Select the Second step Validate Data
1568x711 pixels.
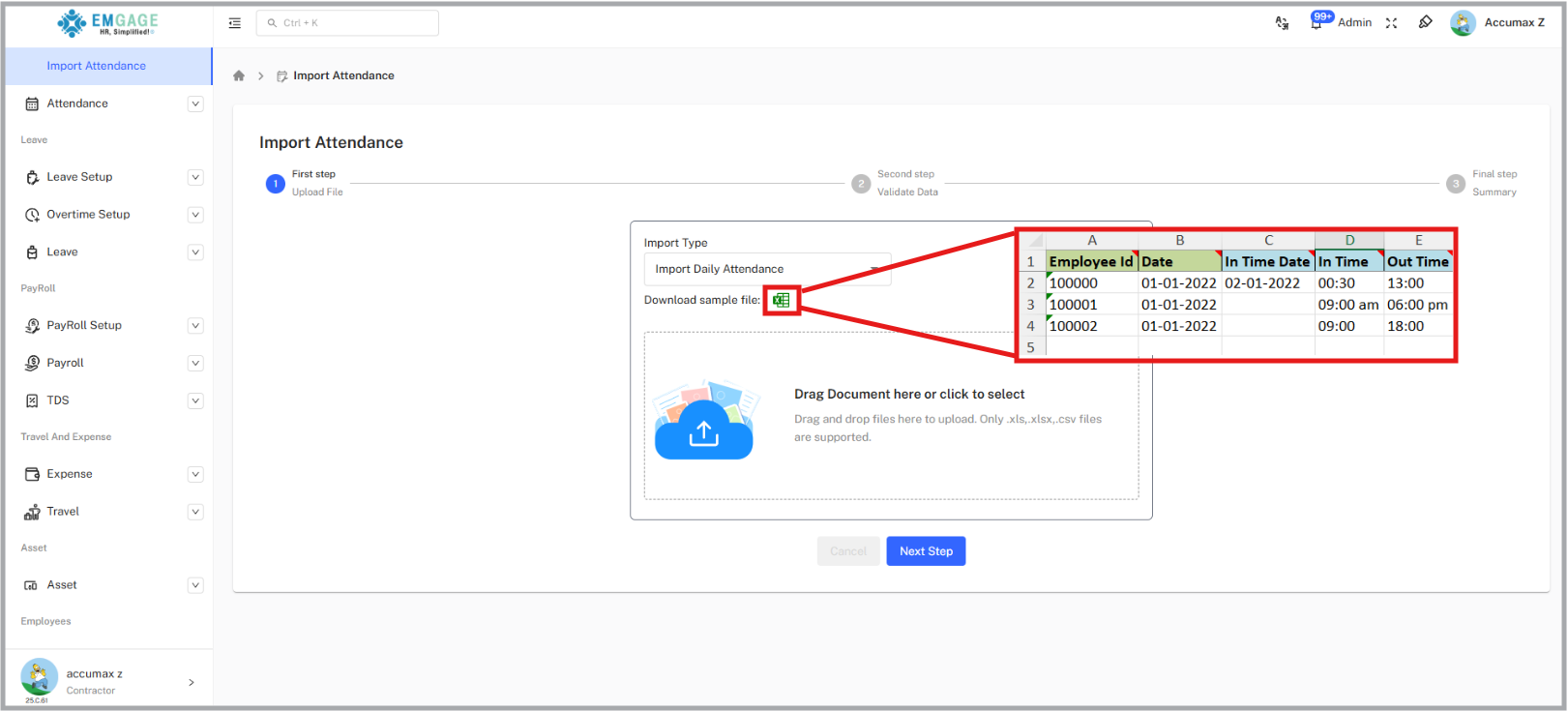pos(861,184)
